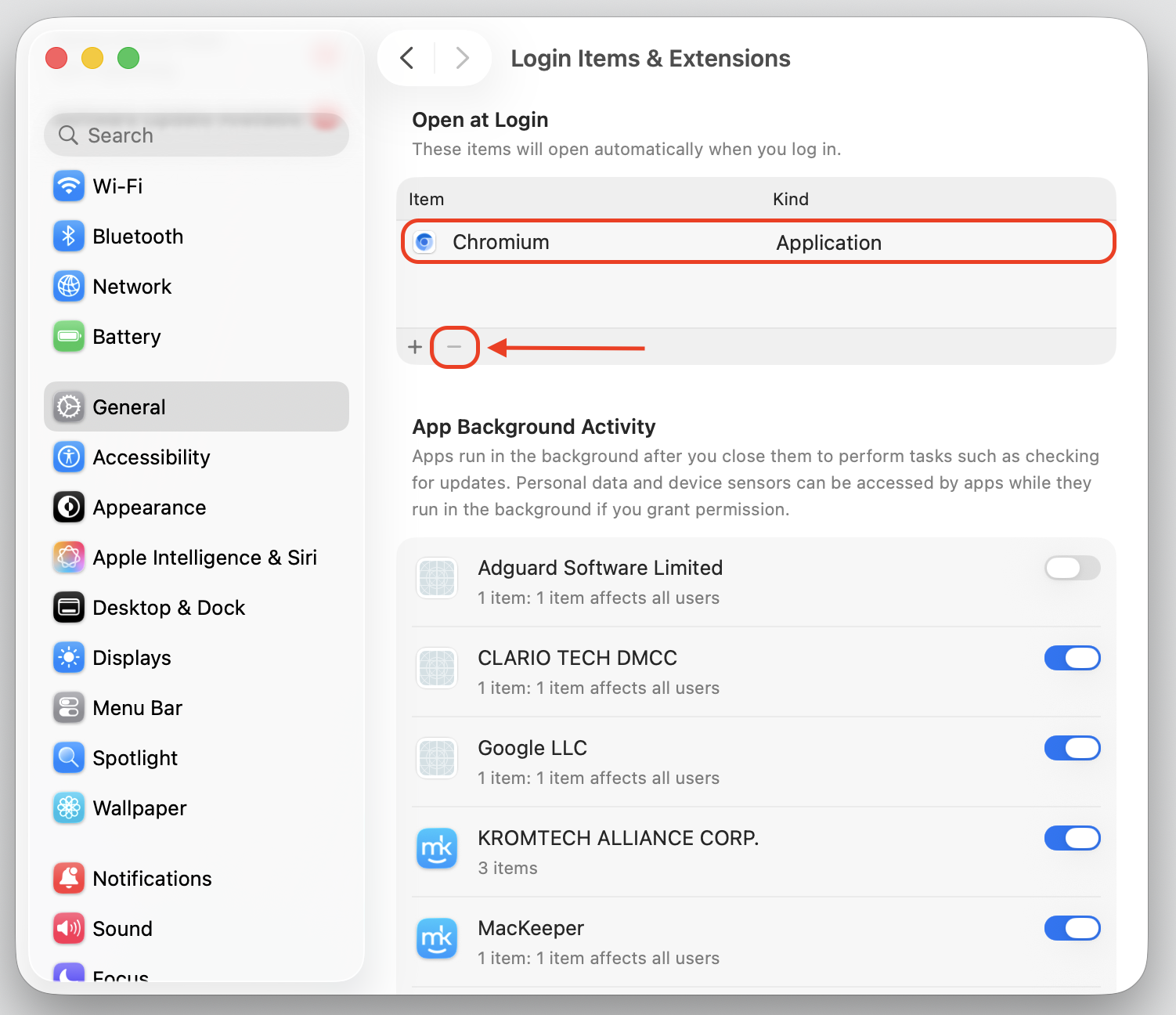This screenshot has width=1176, height=1015.
Task: Click the Adguard Software Limited placeholder icon
Action: [437, 579]
